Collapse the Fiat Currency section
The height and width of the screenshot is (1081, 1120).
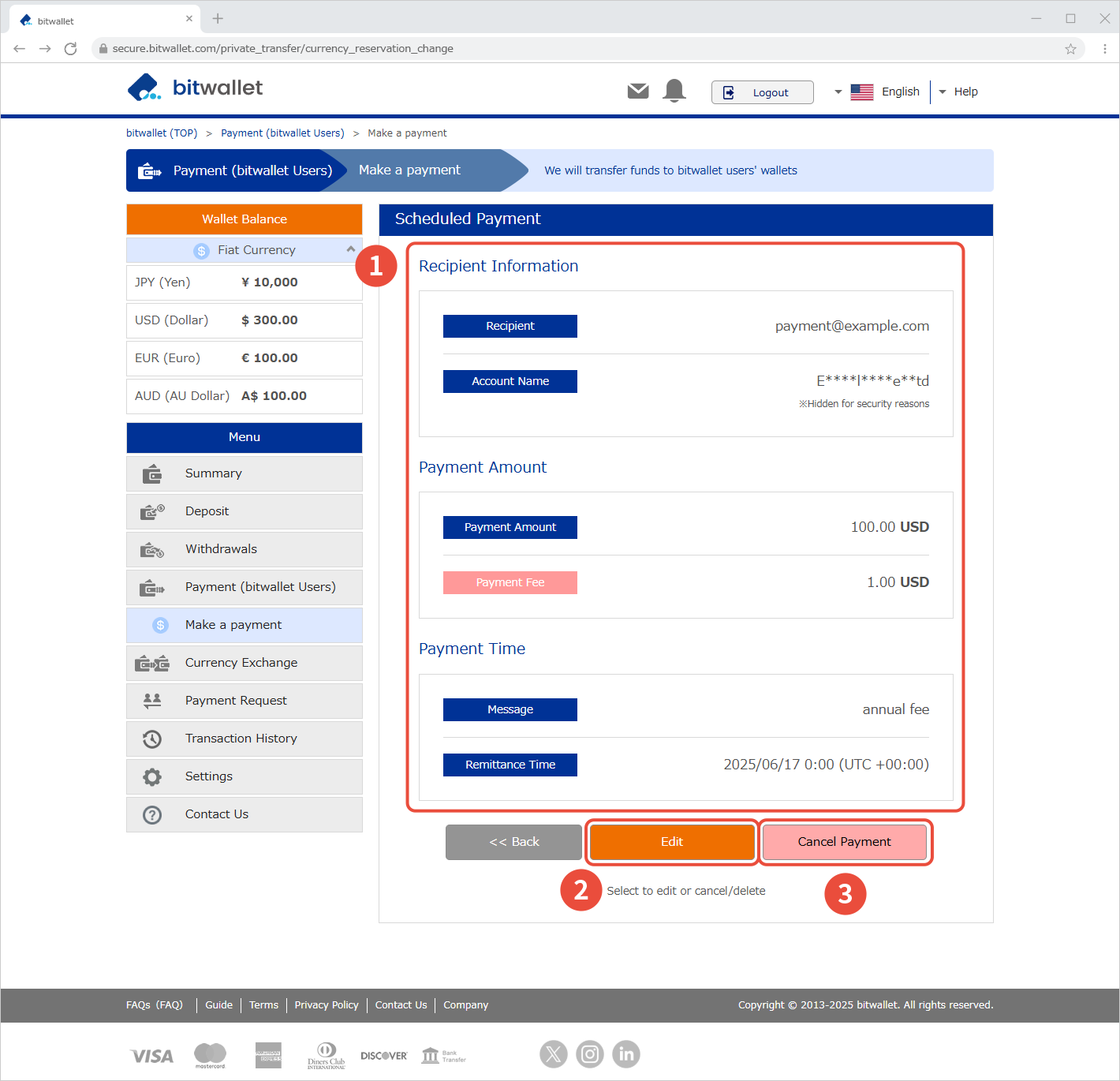click(351, 249)
